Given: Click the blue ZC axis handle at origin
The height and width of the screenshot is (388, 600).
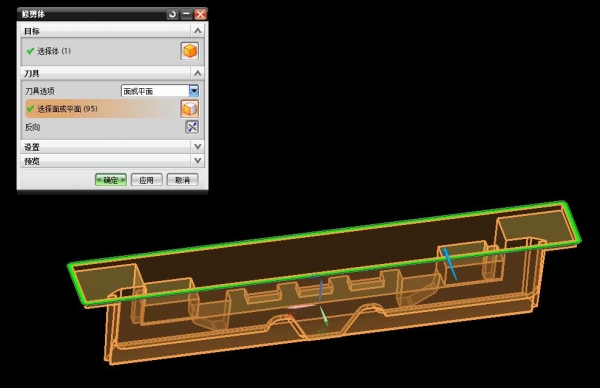Looking at the screenshot, I should 321,290.
